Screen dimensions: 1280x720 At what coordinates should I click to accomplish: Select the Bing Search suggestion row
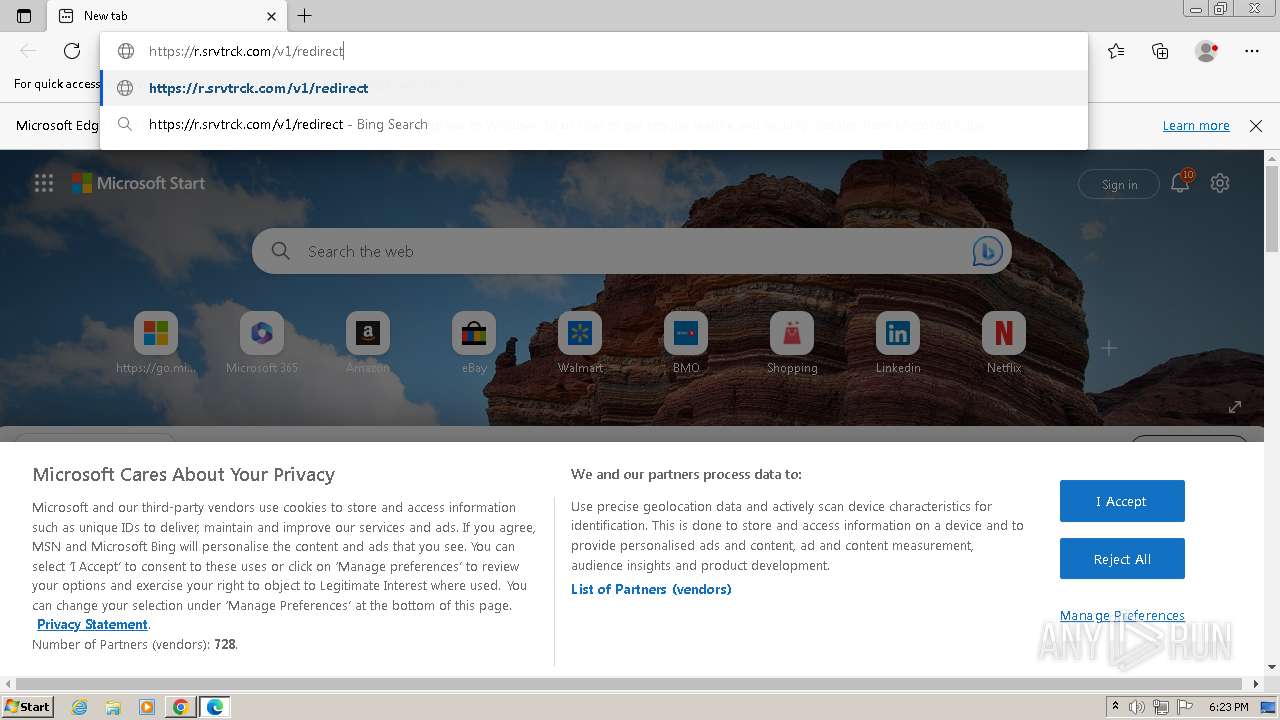[x=594, y=124]
